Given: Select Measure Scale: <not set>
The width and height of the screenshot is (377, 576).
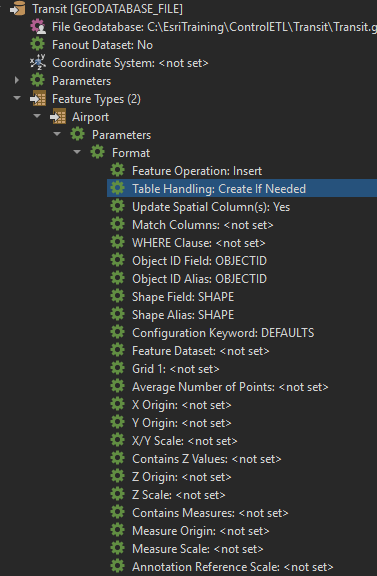Looking at the screenshot, I should coord(198,549).
